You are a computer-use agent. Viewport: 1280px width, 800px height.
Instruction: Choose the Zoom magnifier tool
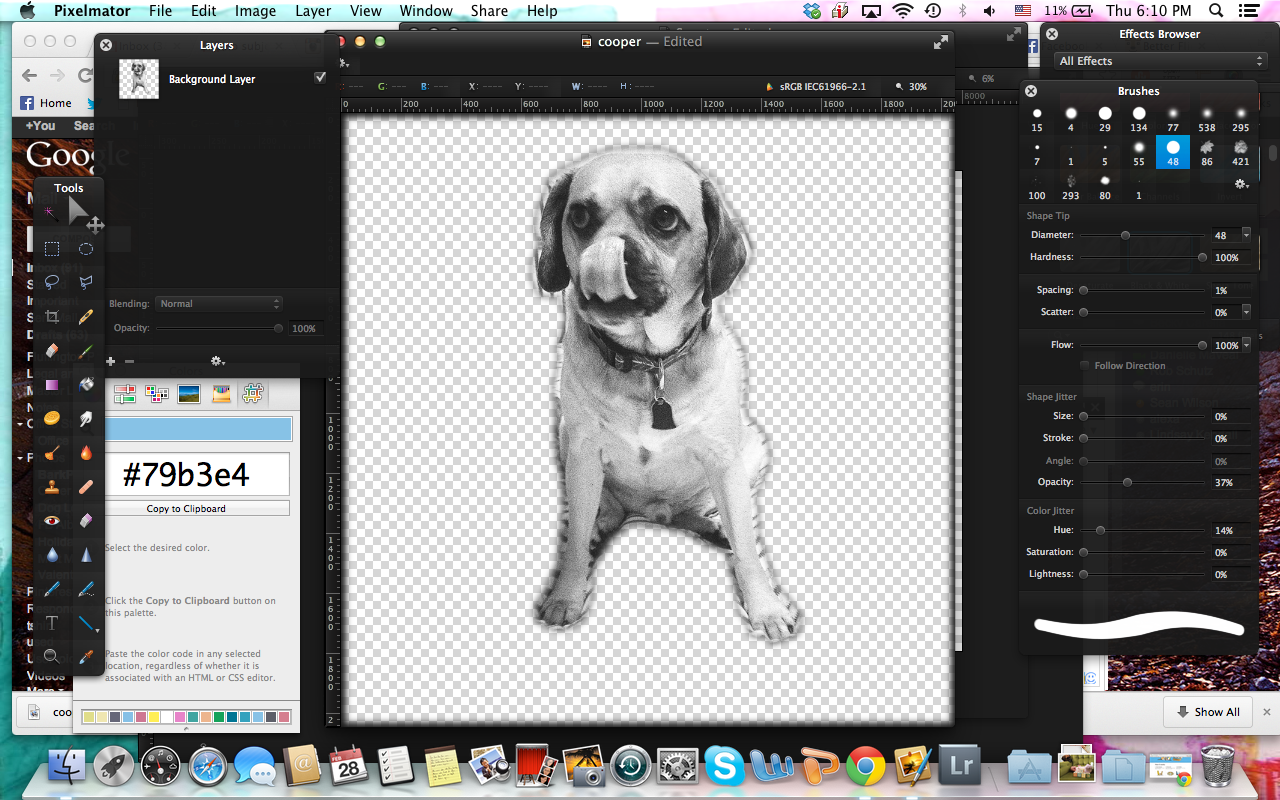(52, 657)
